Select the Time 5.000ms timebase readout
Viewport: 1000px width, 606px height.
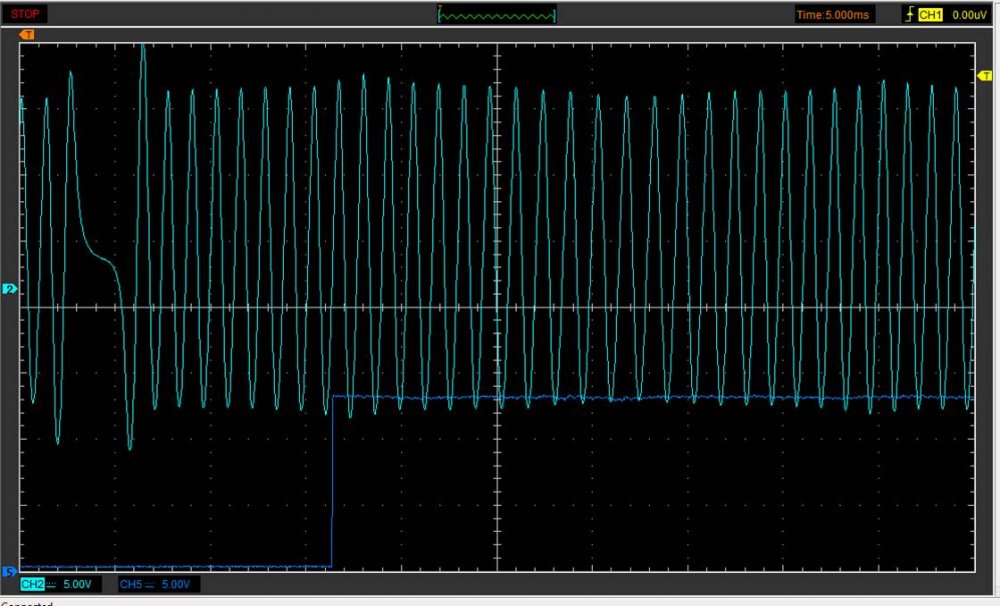pos(834,15)
